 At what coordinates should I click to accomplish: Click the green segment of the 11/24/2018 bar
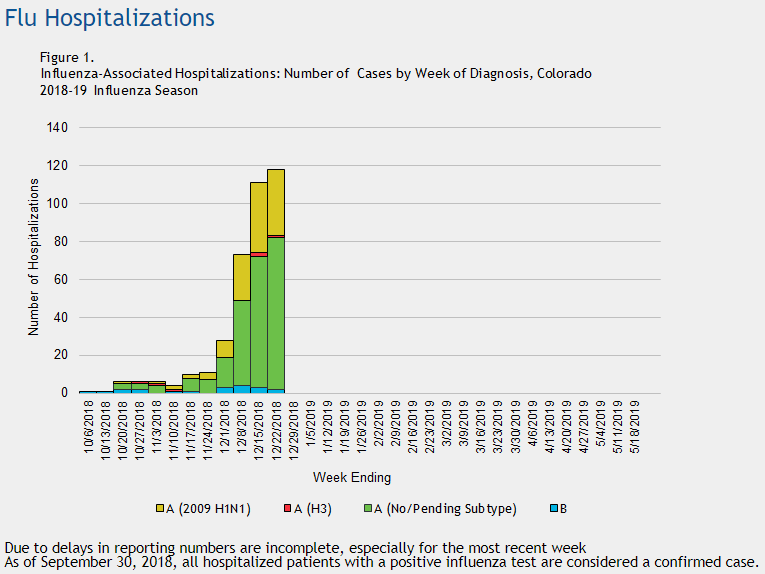pos(207,385)
